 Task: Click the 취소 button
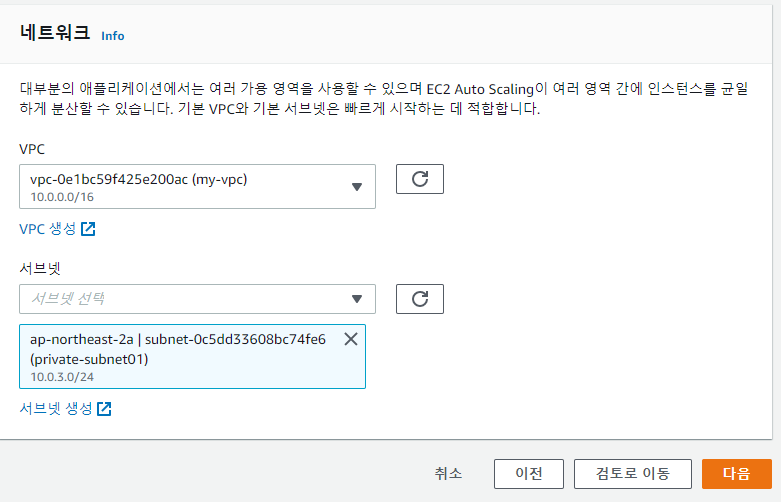(x=448, y=474)
